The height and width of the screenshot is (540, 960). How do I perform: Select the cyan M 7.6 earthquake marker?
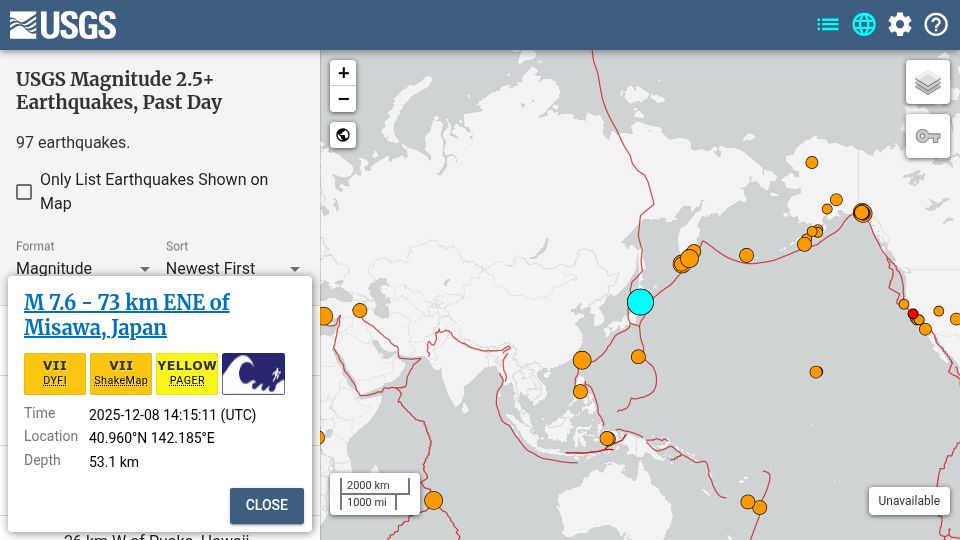pos(640,302)
